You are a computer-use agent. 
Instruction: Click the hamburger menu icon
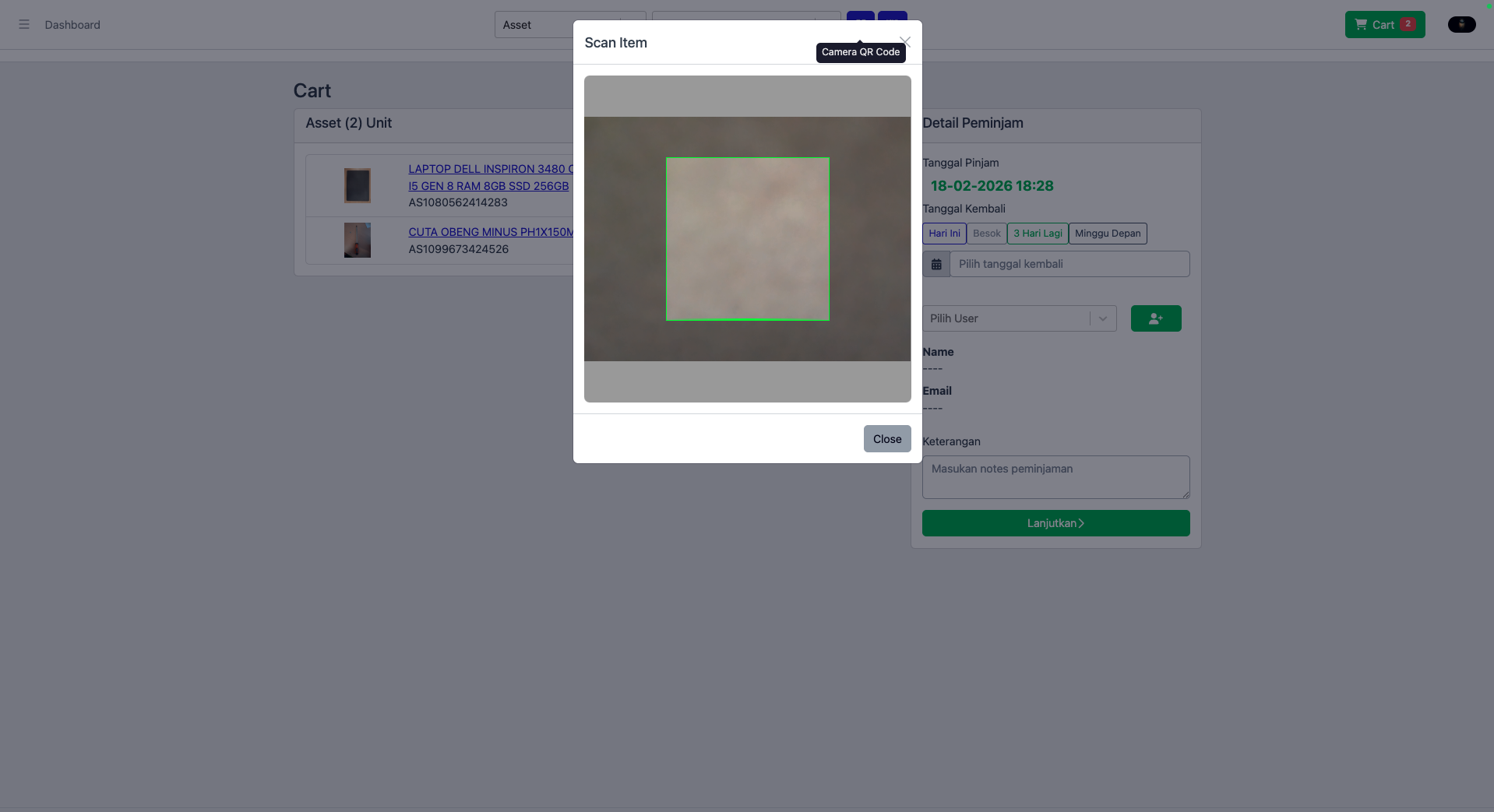pos(24,25)
